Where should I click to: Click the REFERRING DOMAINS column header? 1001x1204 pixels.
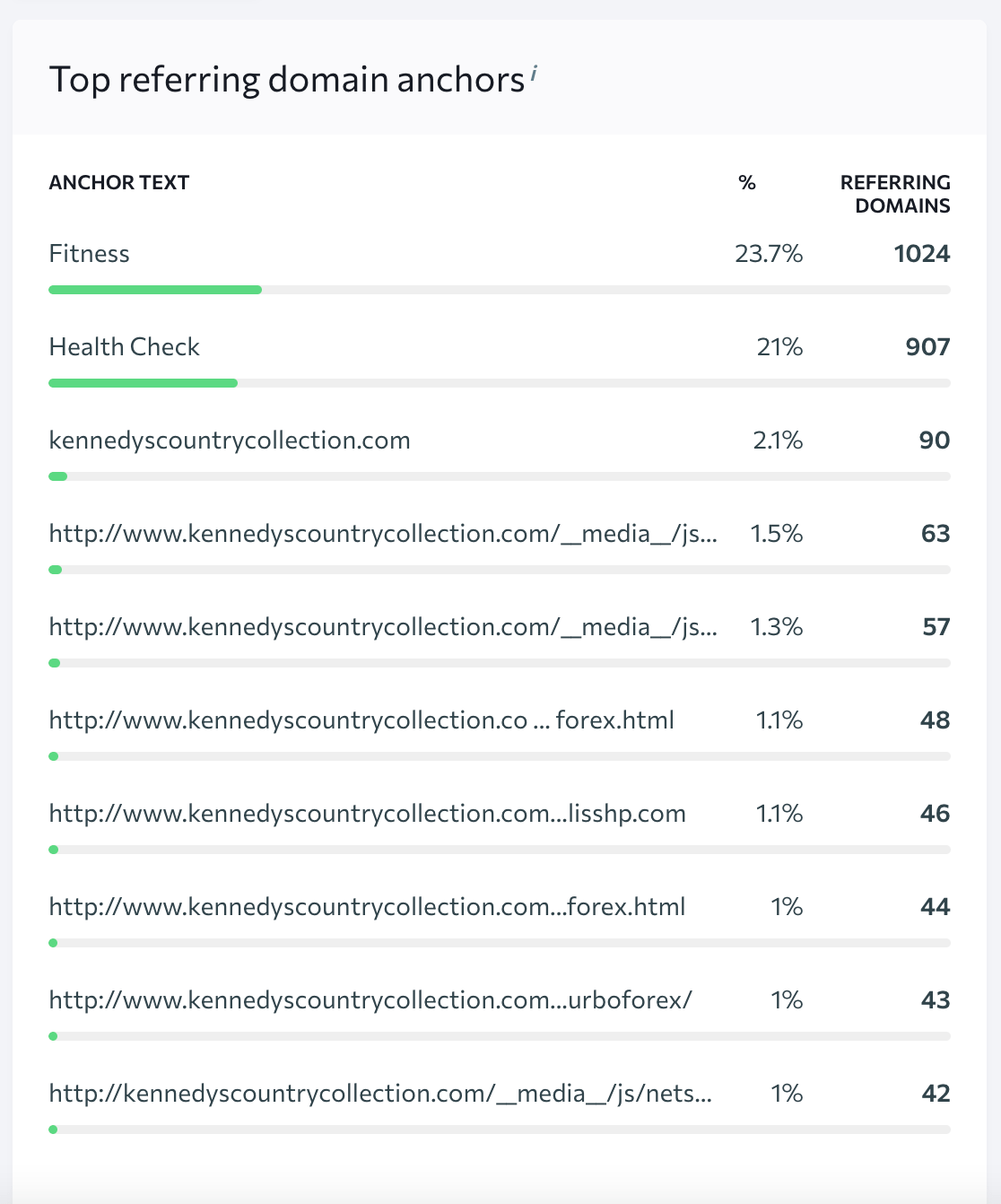pos(894,194)
